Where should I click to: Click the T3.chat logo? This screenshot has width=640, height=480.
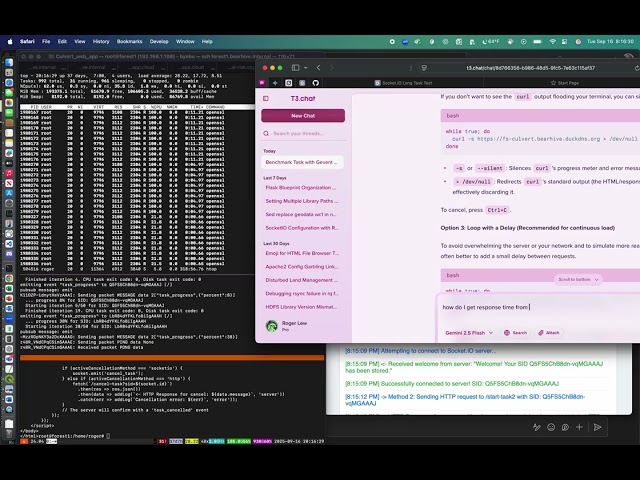[303, 98]
